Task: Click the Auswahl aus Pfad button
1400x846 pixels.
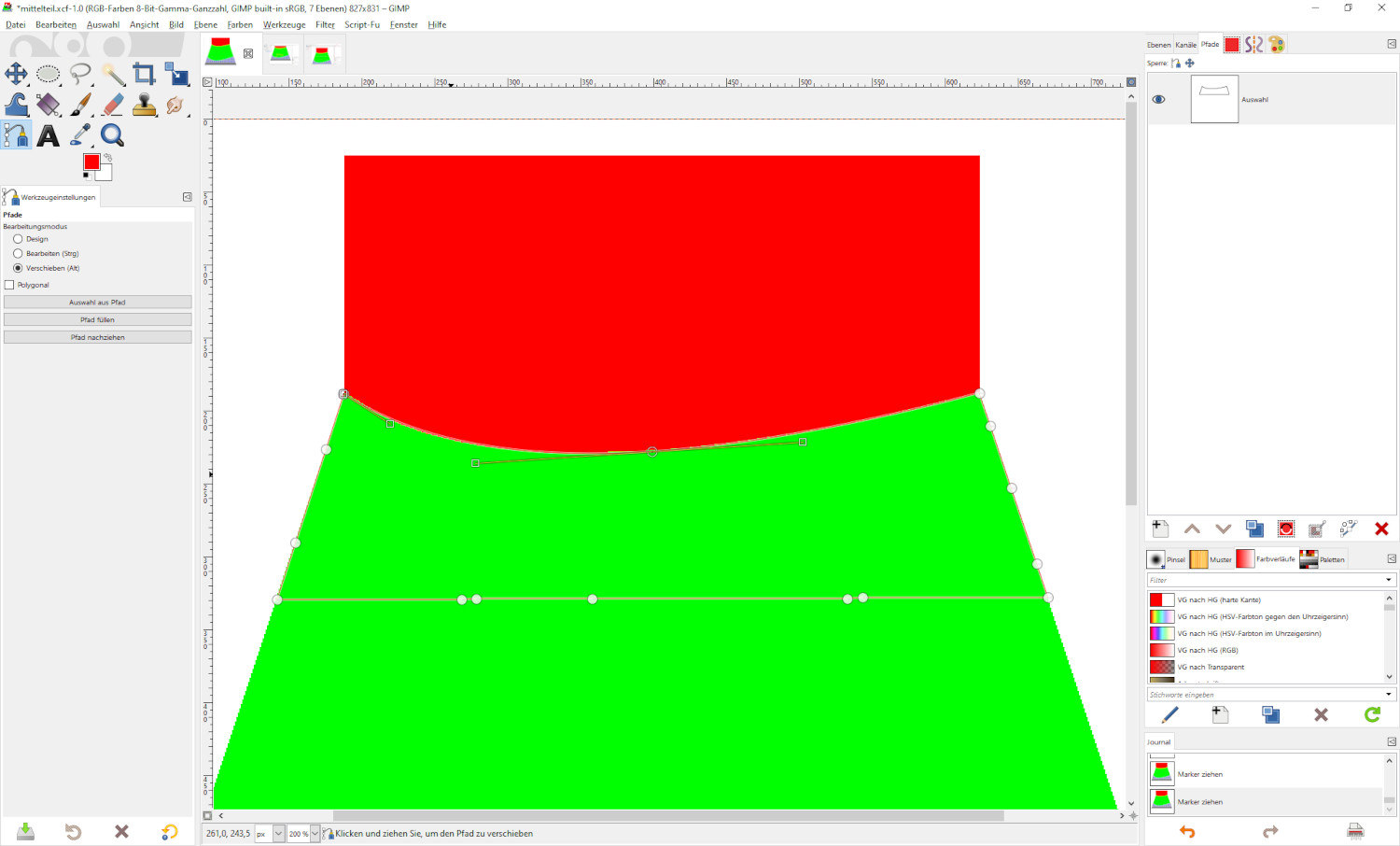Action: (x=97, y=303)
